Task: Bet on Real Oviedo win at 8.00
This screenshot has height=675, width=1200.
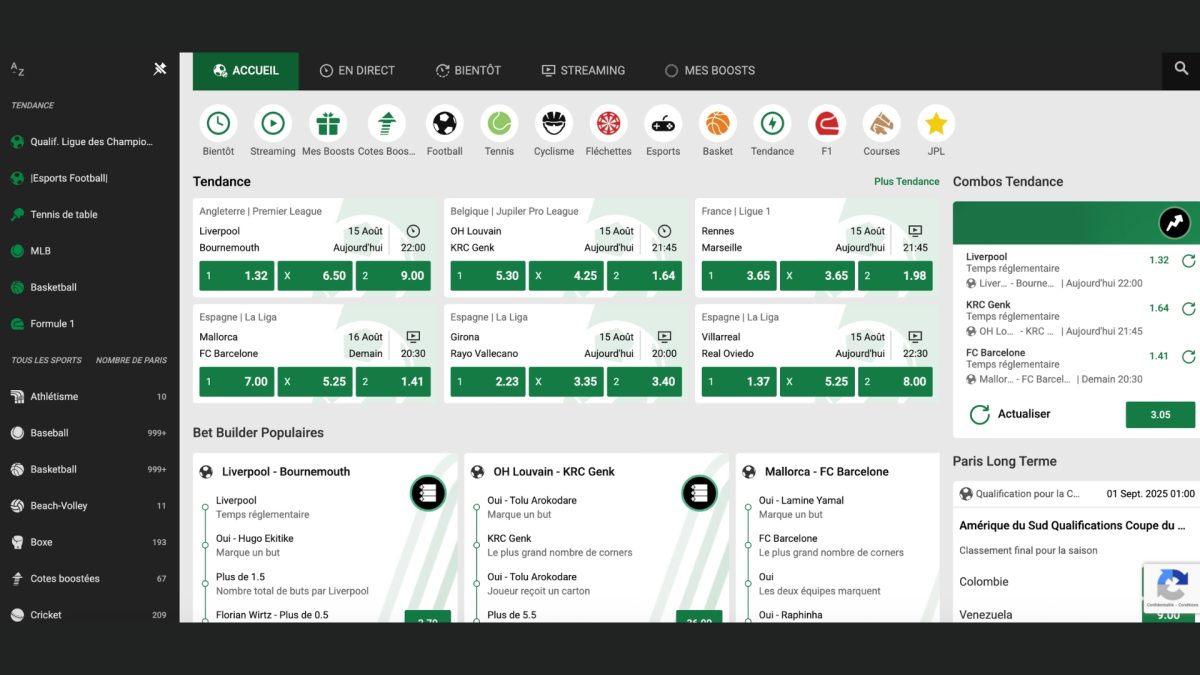Action: tap(895, 382)
